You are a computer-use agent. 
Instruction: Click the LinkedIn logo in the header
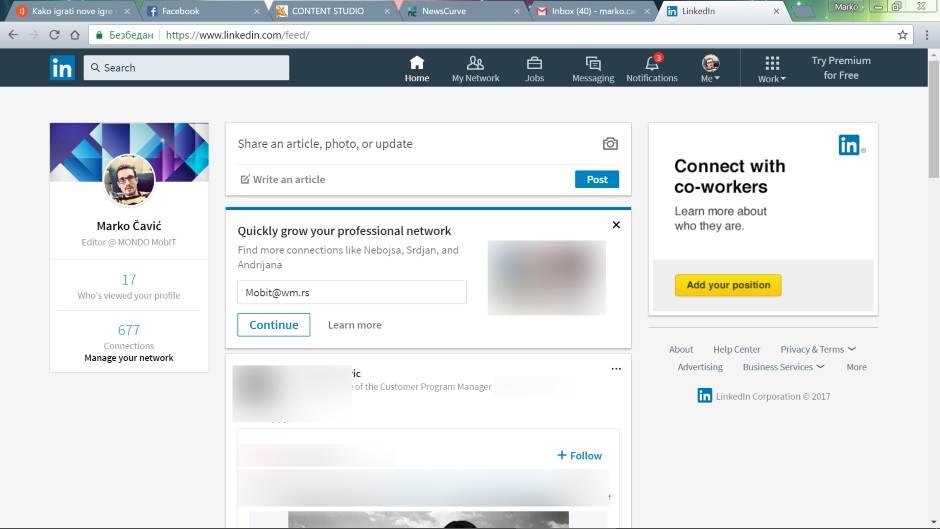[x=62, y=68]
